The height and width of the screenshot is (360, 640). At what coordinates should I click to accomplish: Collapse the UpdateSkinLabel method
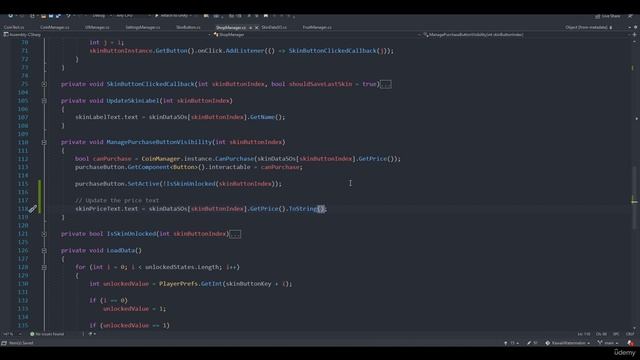[x=44, y=100]
